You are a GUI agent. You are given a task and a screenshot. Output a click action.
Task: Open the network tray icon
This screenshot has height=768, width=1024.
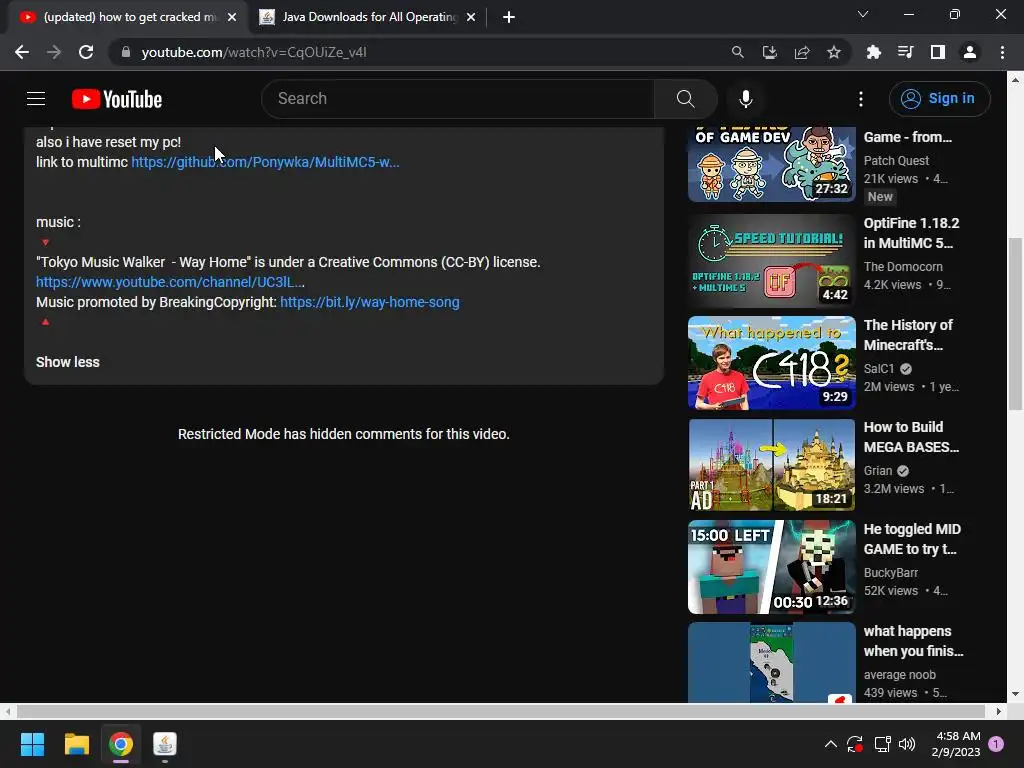click(882, 744)
